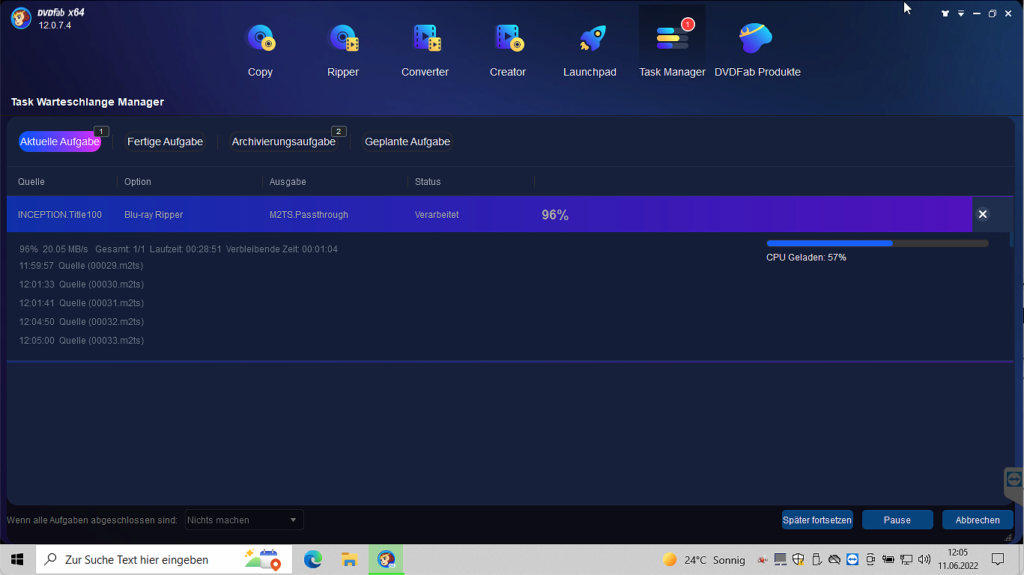The image size is (1024, 575).
Task: Open the Converter module
Action: [425, 50]
